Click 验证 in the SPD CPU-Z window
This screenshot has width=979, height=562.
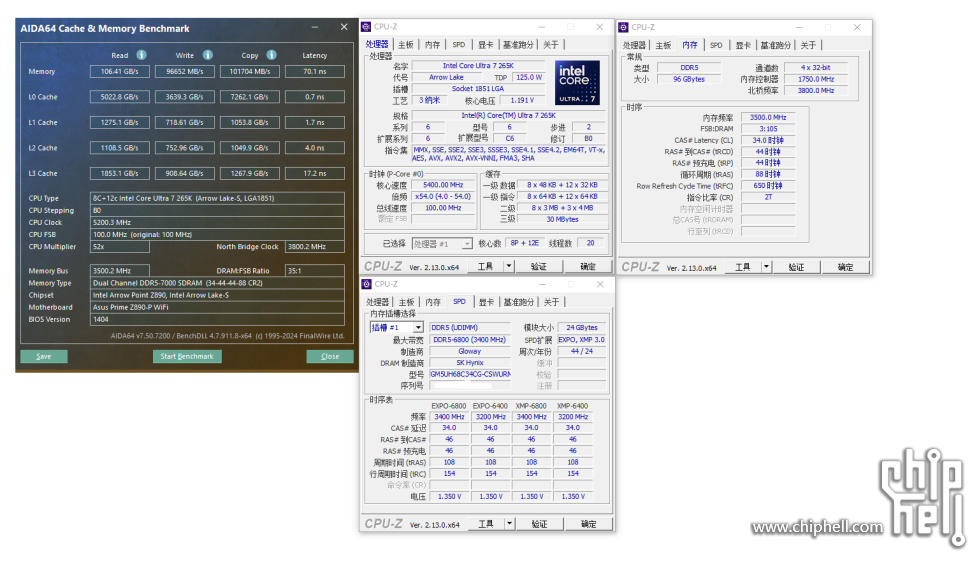539,524
